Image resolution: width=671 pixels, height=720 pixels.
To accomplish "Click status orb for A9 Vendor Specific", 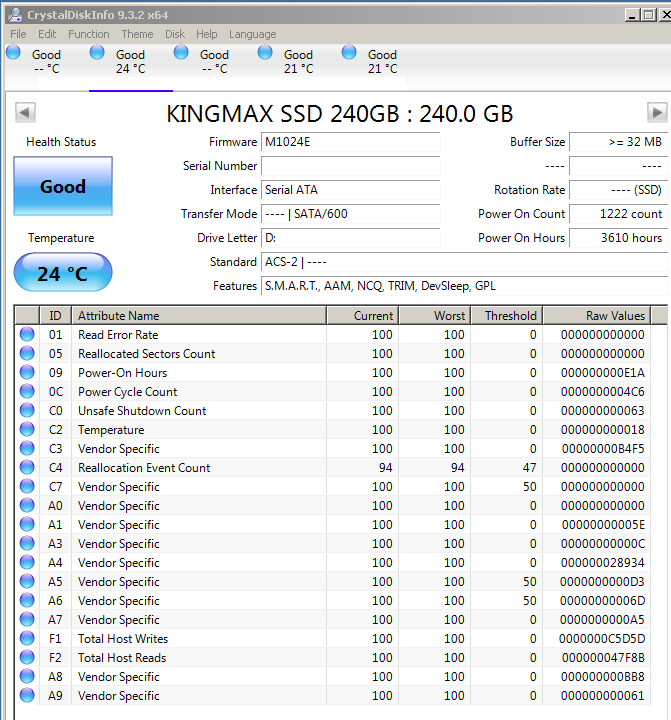I will click(x=27, y=695).
